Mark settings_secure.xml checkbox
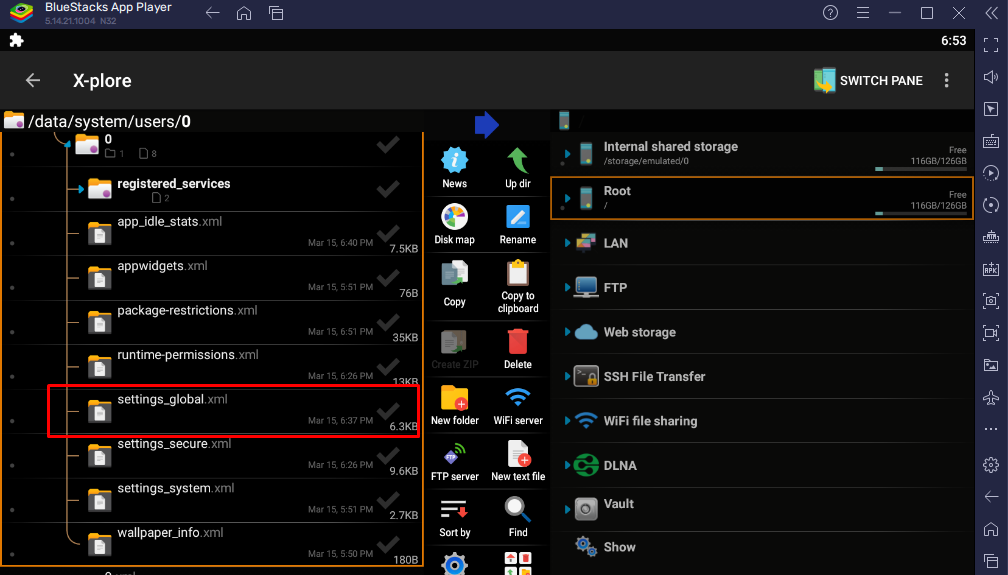The height and width of the screenshot is (575, 1008). point(388,455)
